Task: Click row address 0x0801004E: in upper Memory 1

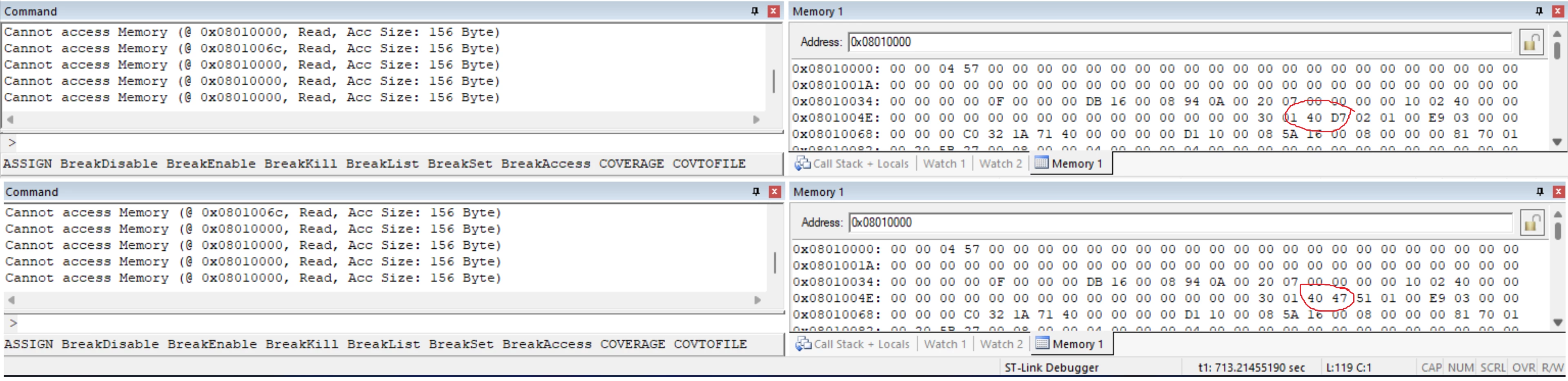Action: [x=836, y=118]
